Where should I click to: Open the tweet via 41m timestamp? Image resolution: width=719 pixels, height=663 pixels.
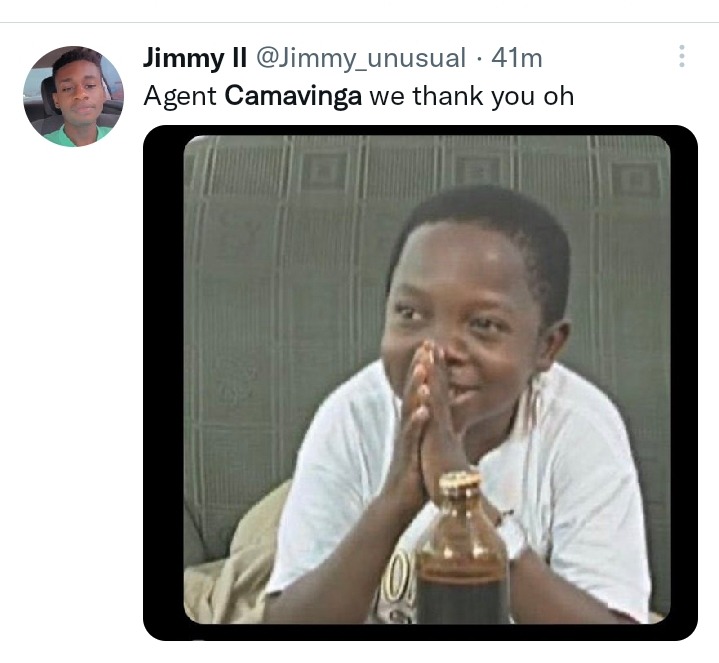[516, 58]
